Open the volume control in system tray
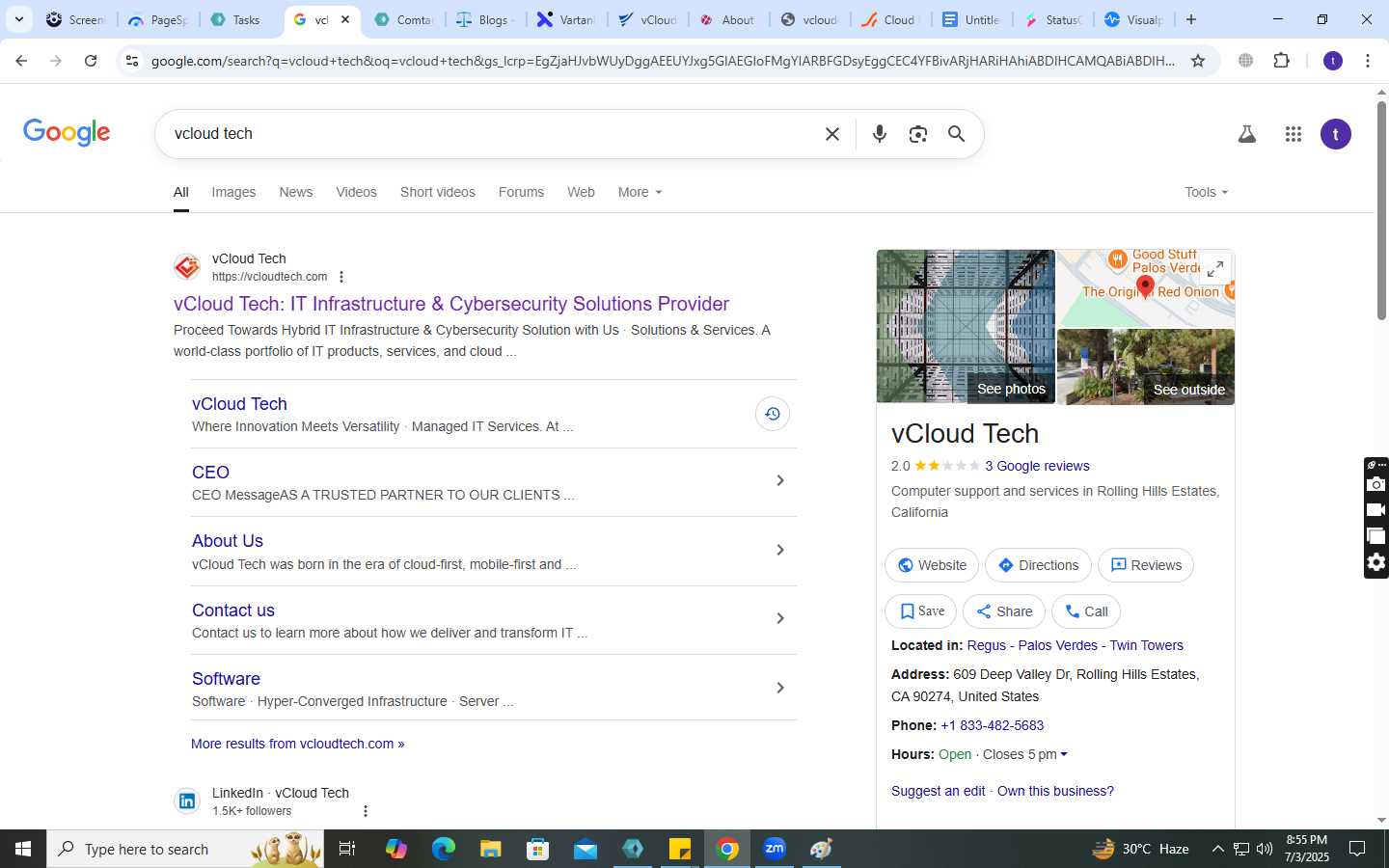The image size is (1389, 868). 1265,849
